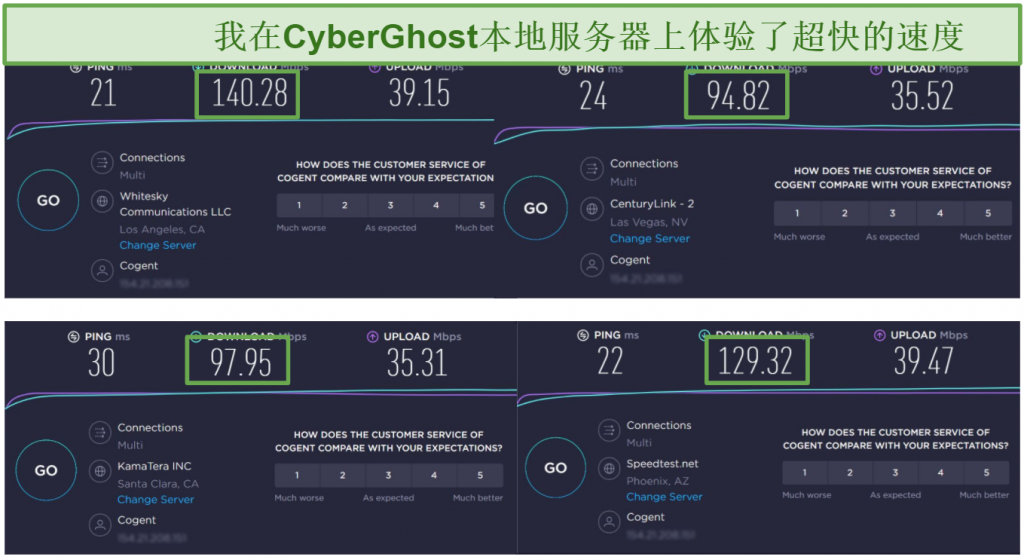Image resolution: width=1024 pixels, height=560 pixels.
Task: Rate 1 in Phoenix panel survey
Action: 805,473
